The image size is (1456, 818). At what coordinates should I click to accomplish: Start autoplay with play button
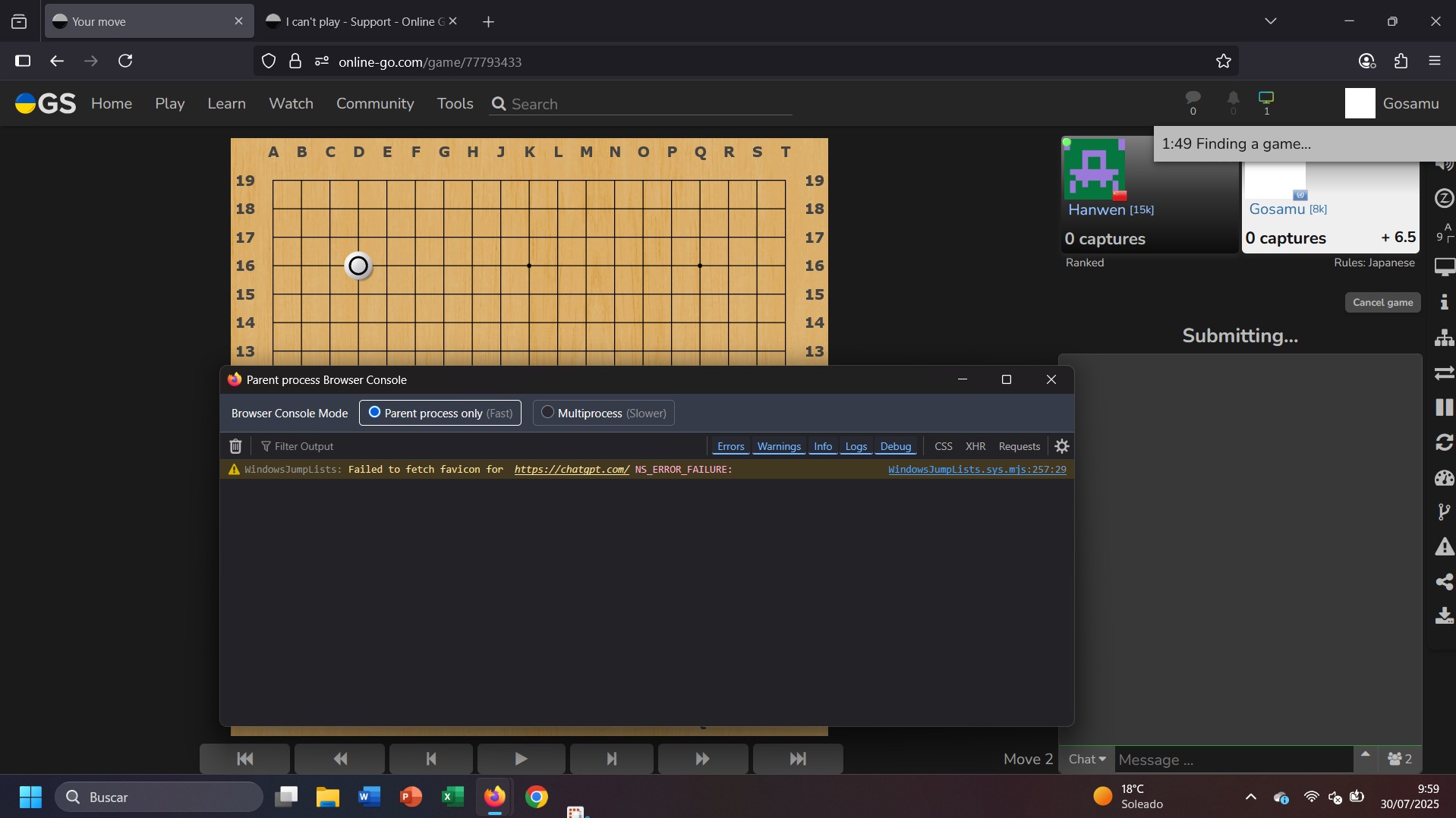point(521,759)
